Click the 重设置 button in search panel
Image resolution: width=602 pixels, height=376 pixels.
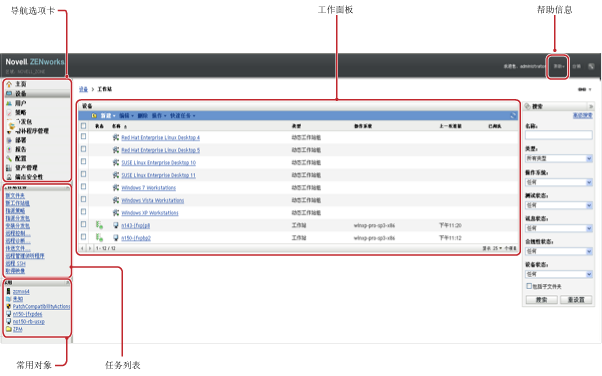[x=576, y=300]
